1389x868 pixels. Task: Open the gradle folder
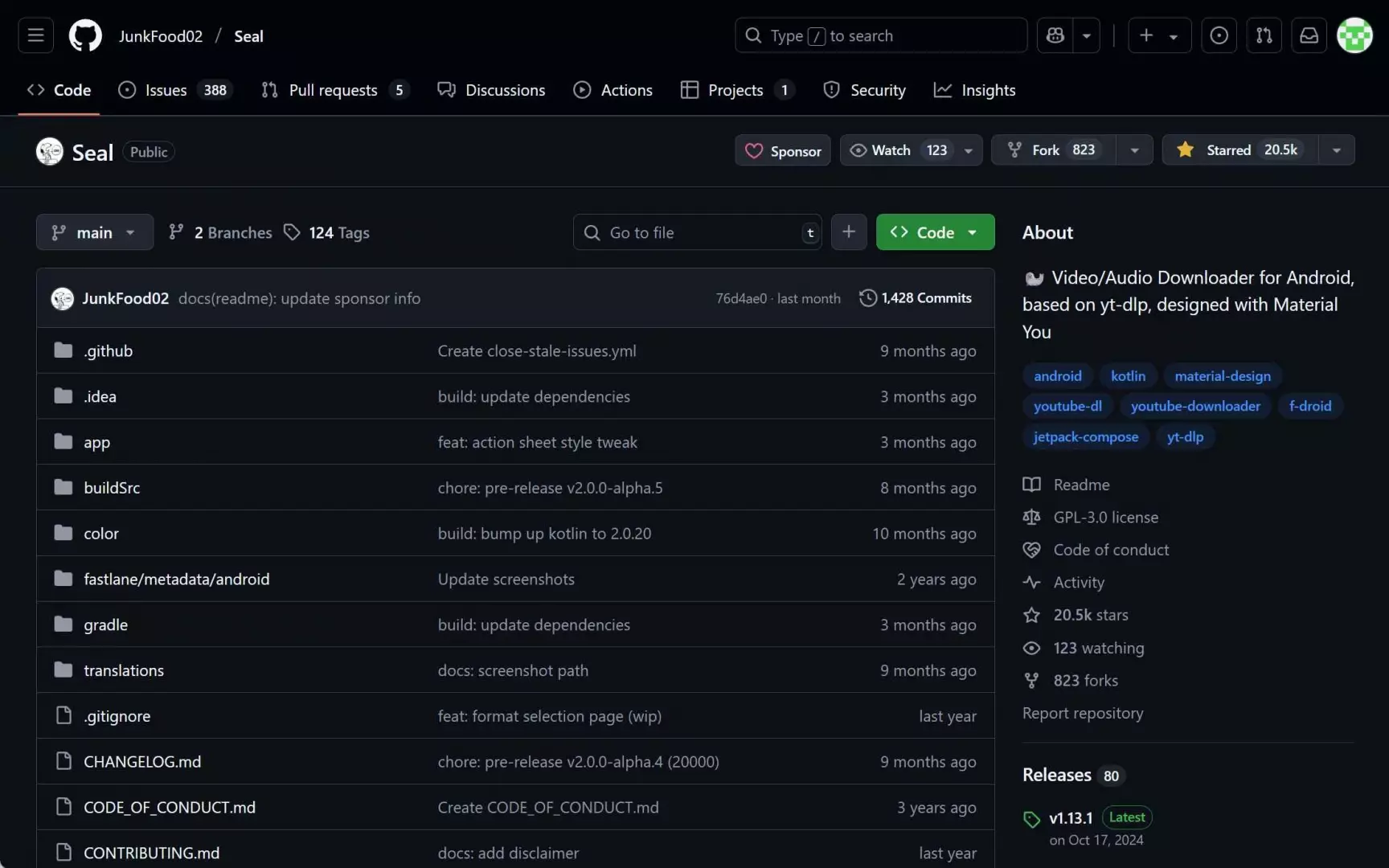[106, 624]
